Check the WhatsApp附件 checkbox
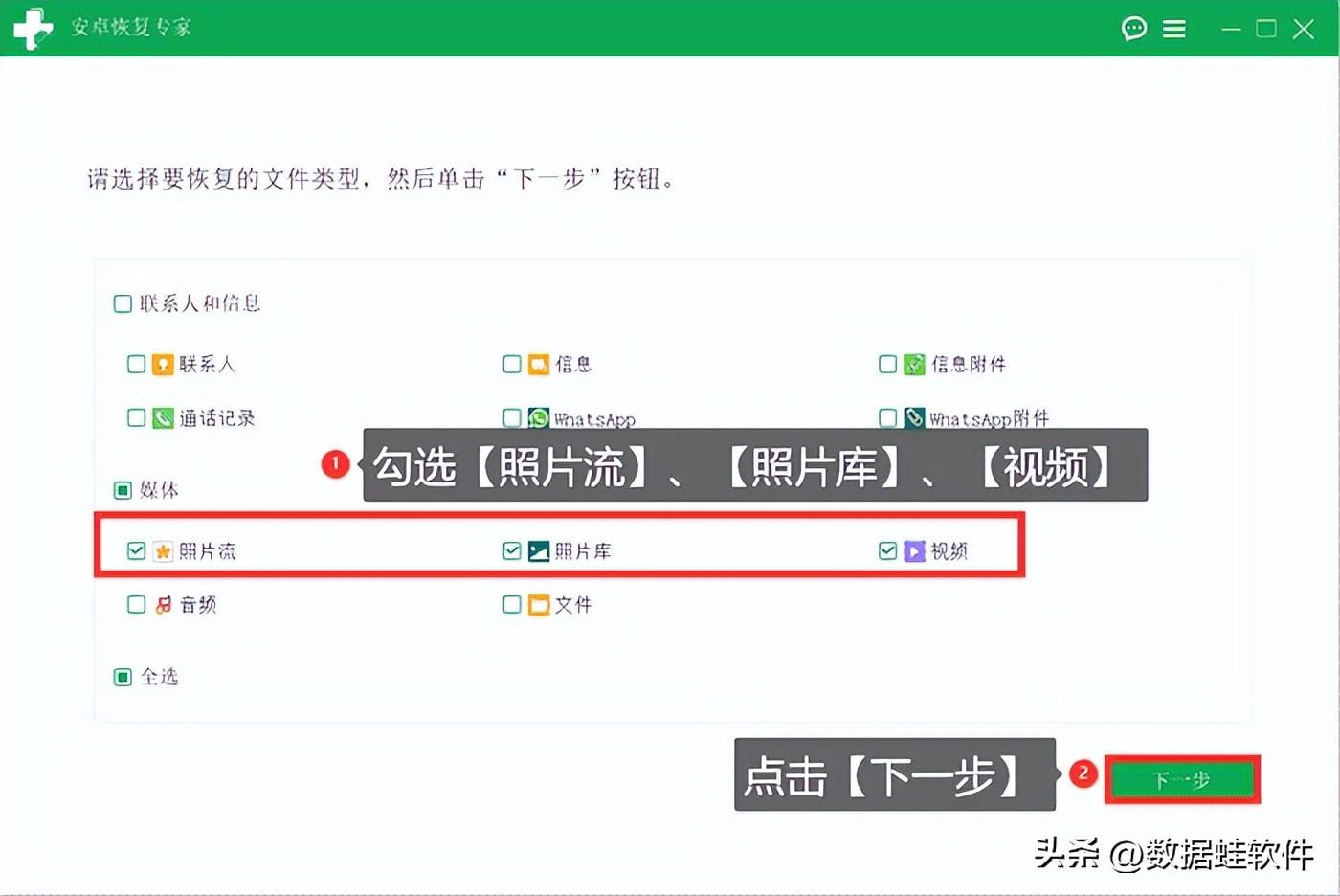The image size is (1340, 896). pyautogui.click(x=887, y=418)
